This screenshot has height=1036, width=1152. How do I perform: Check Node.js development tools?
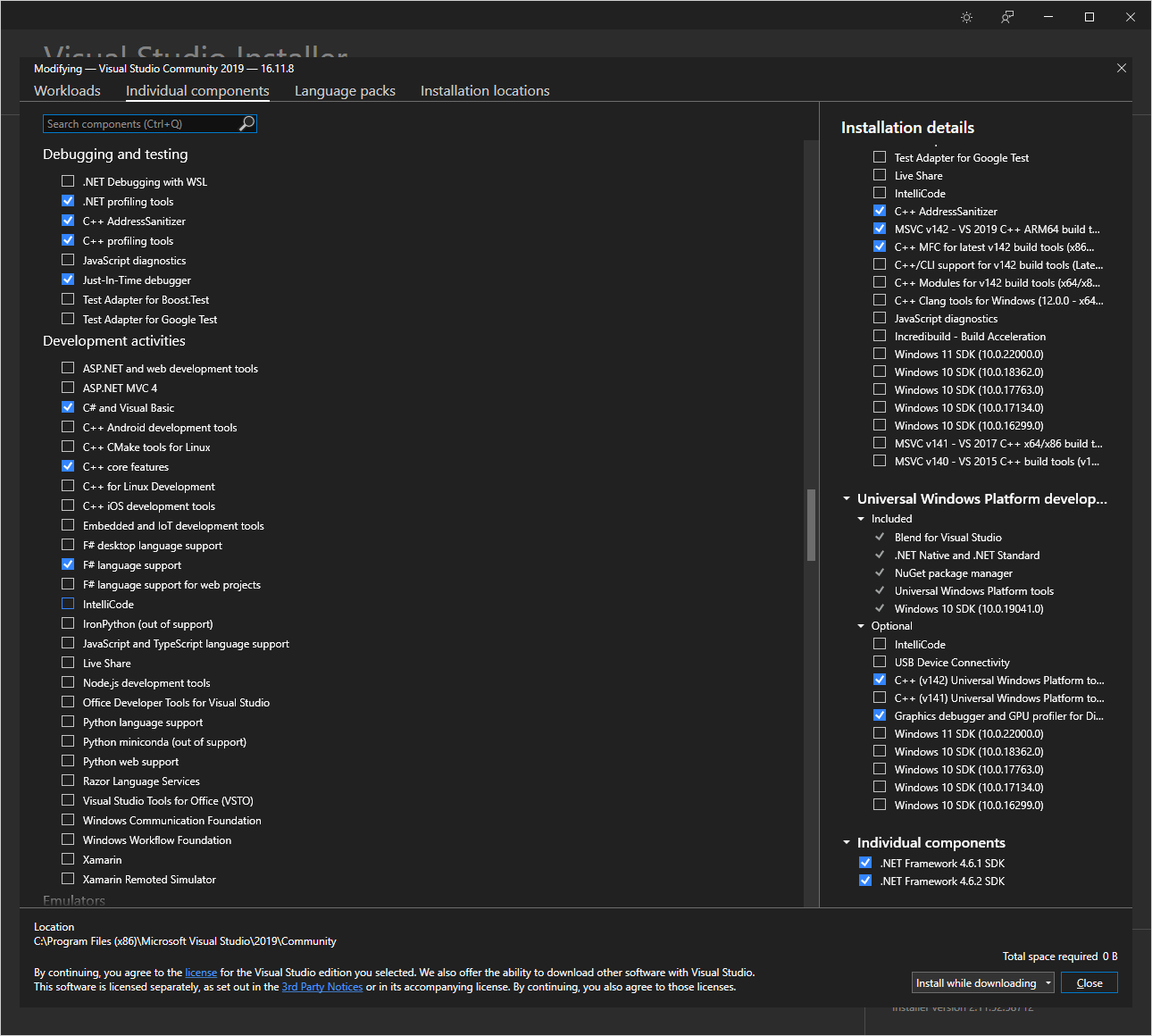click(68, 682)
